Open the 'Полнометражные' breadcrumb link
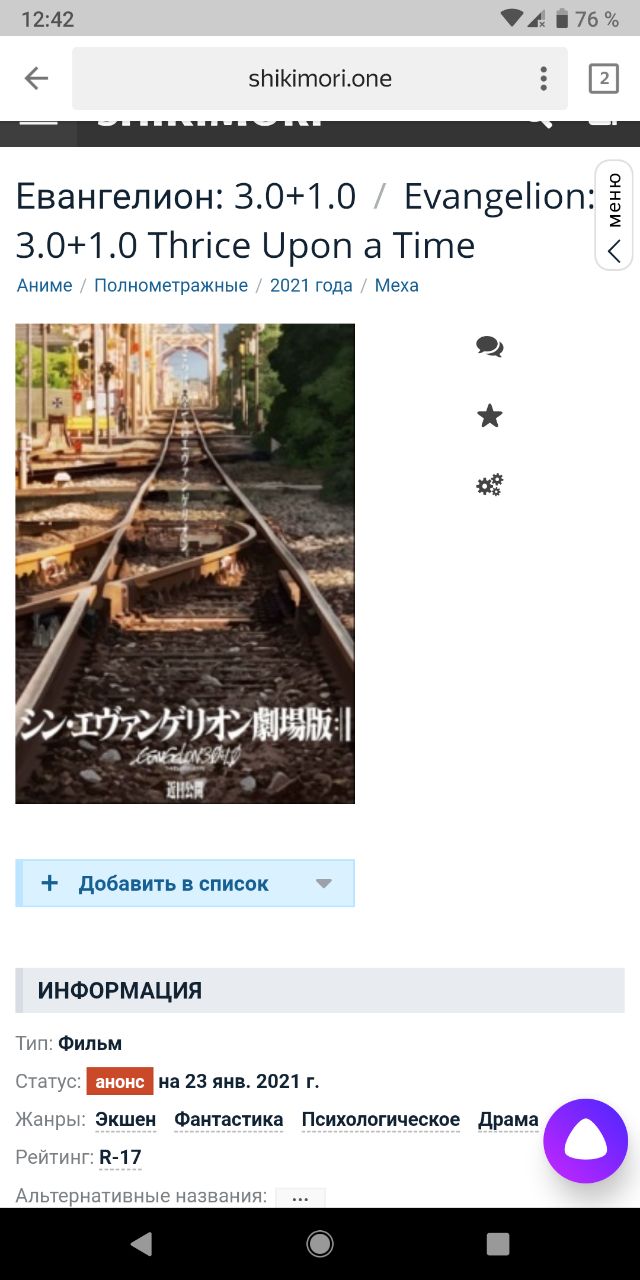This screenshot has height=1280, width=640. 171,285
